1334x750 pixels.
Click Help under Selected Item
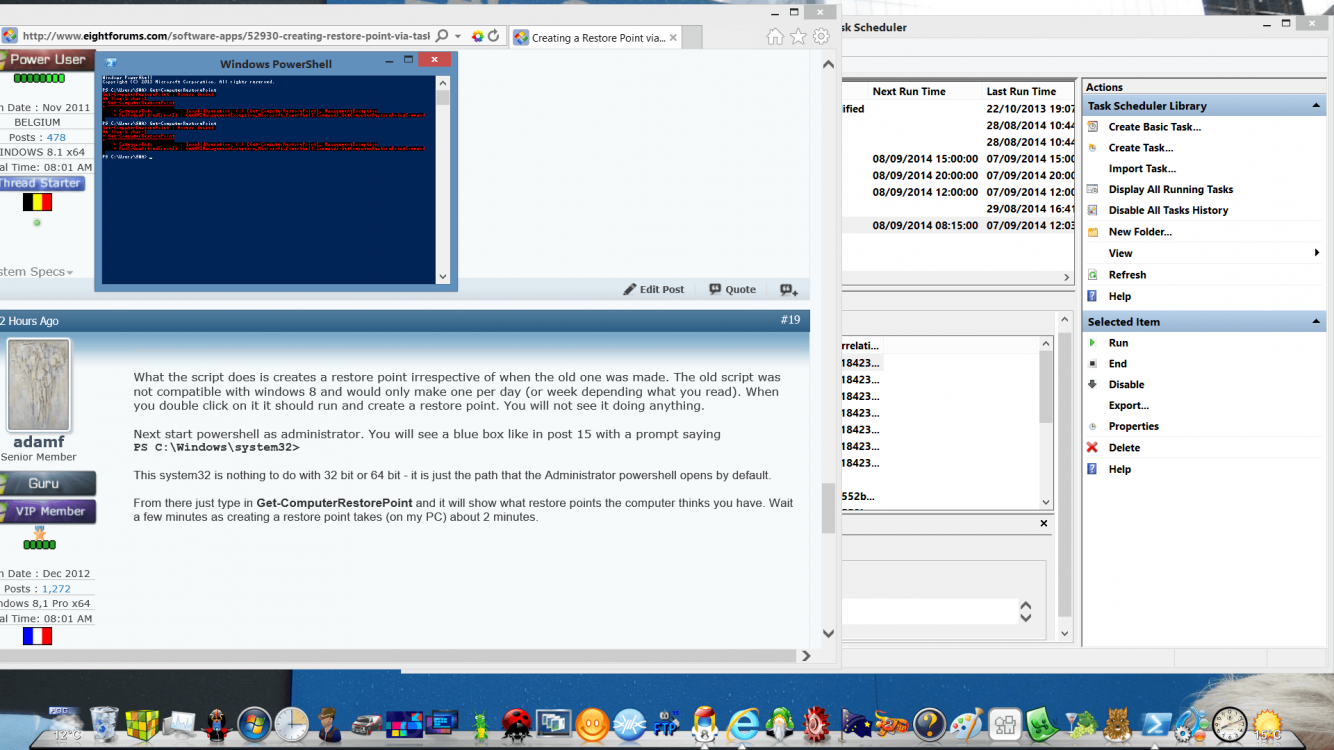pyautogui.click(x=1120, y=469)
